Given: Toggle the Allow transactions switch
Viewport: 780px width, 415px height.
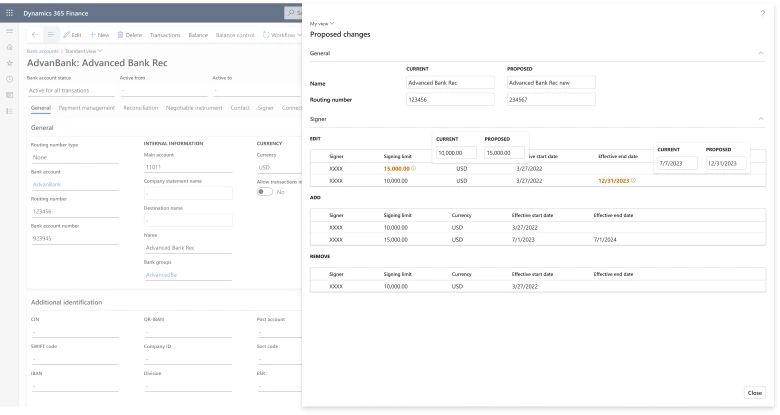Looking at the screenshot, I should (x=265, y=192).
